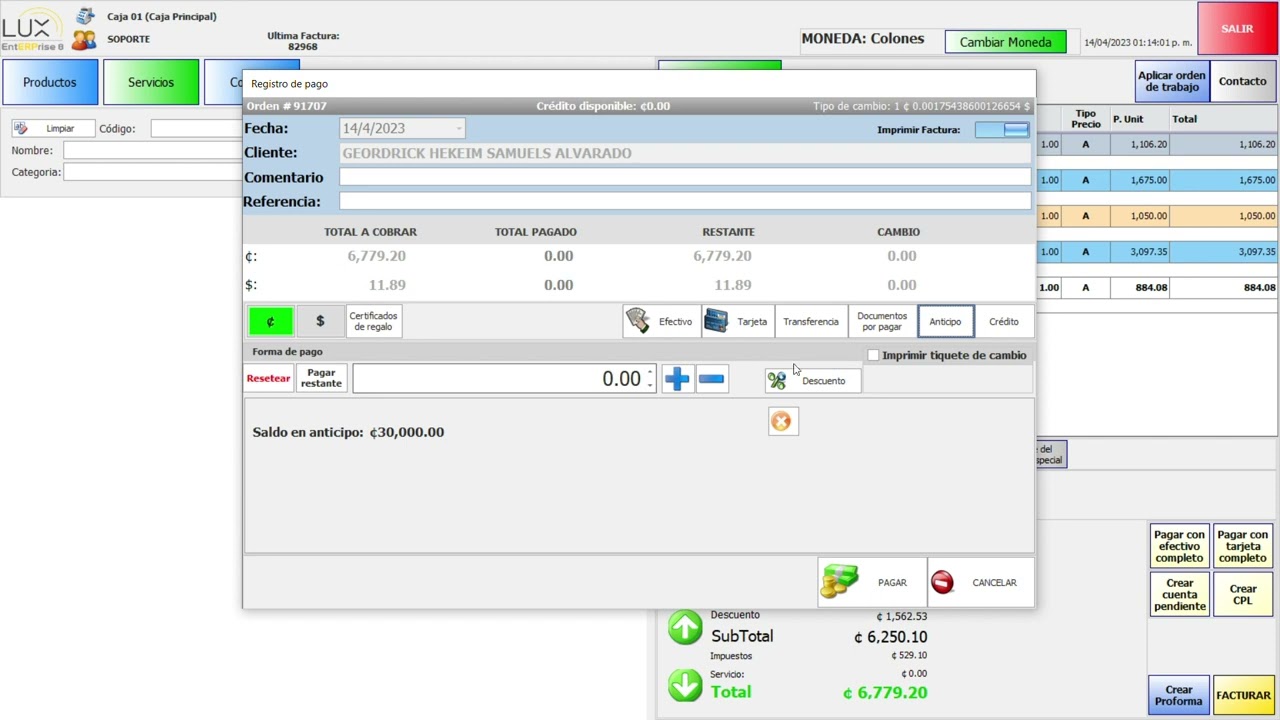Click the Cliente name field
1280x720 pixels.
click(685, 153)
